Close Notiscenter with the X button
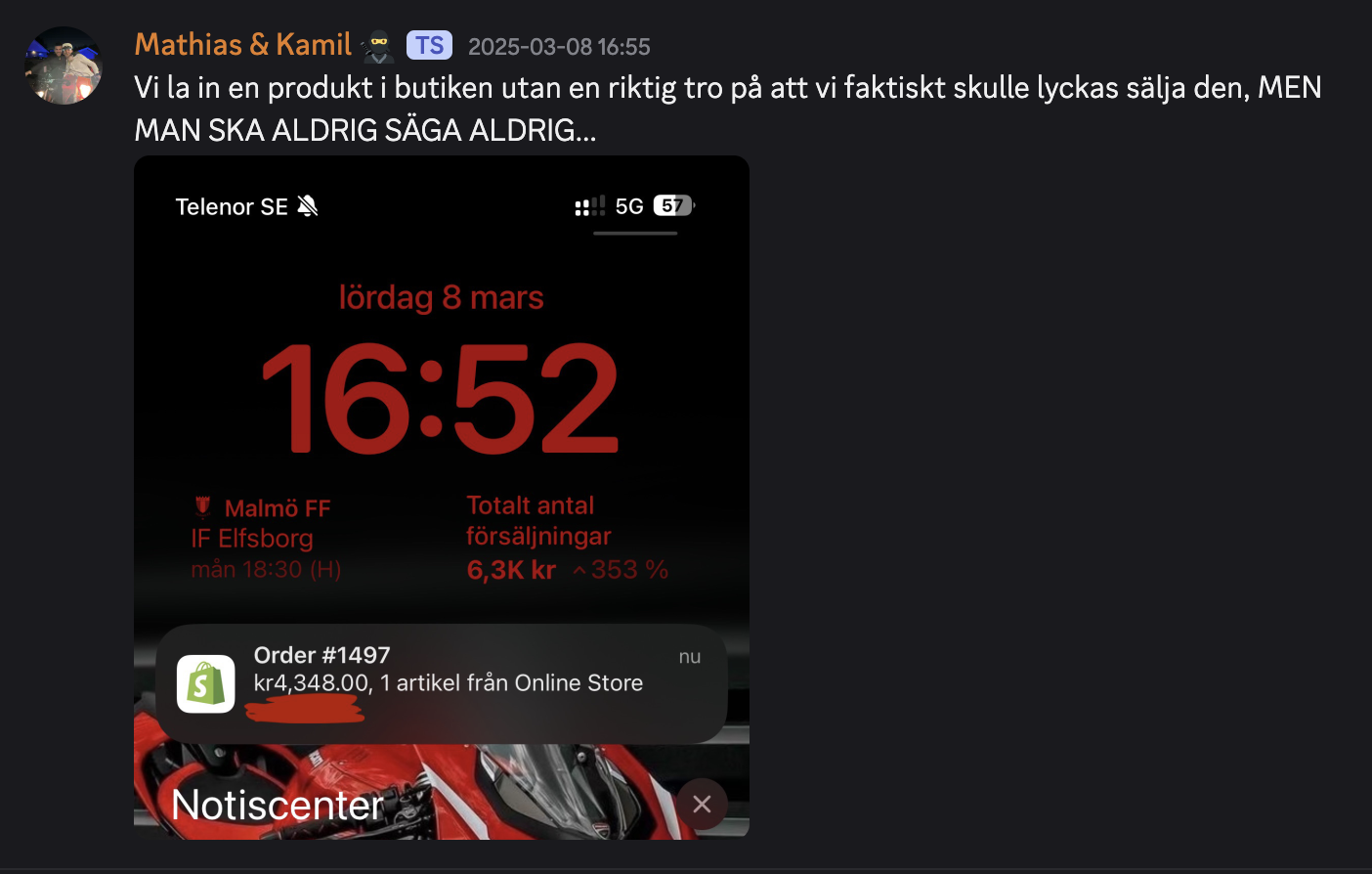Screen dimensions: 1372x874 [702, 804]
